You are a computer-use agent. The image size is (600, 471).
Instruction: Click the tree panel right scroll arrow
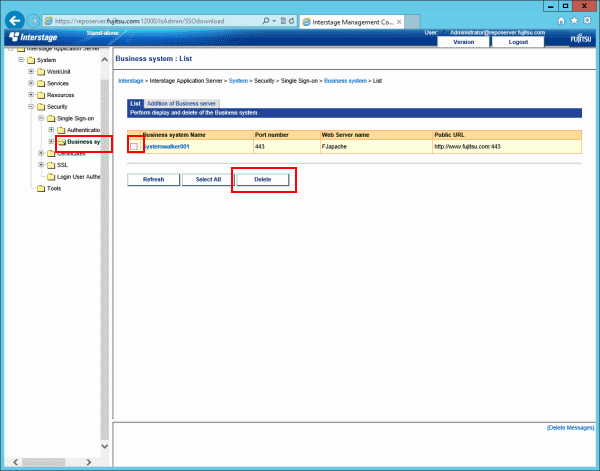coord(89,462)
